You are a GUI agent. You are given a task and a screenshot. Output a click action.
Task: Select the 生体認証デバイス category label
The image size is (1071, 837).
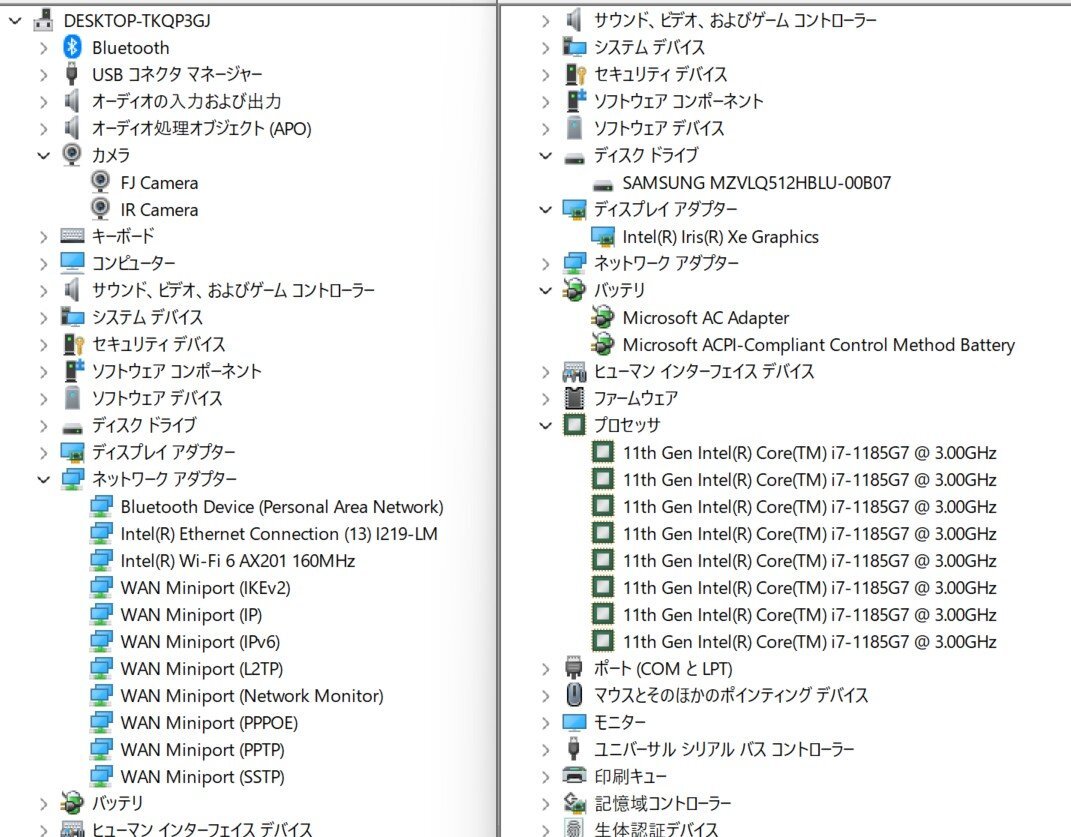[656, 829]
